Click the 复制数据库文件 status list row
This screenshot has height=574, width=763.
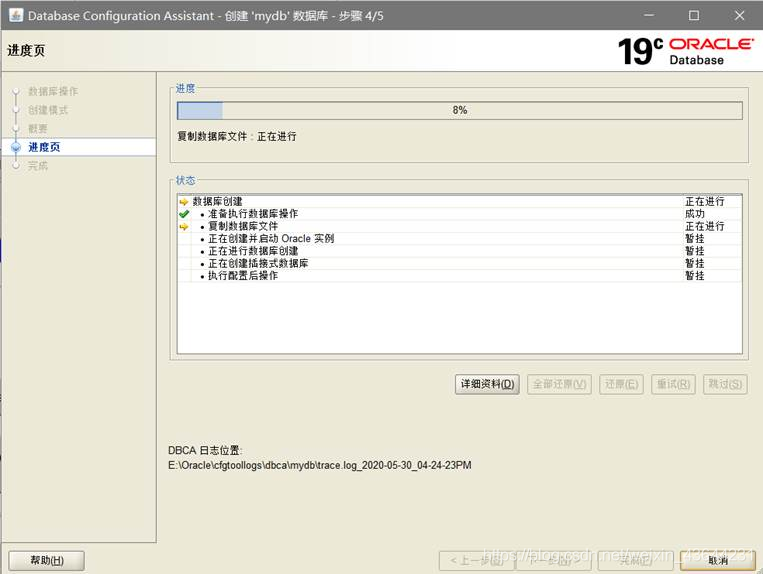pos(460,226)
